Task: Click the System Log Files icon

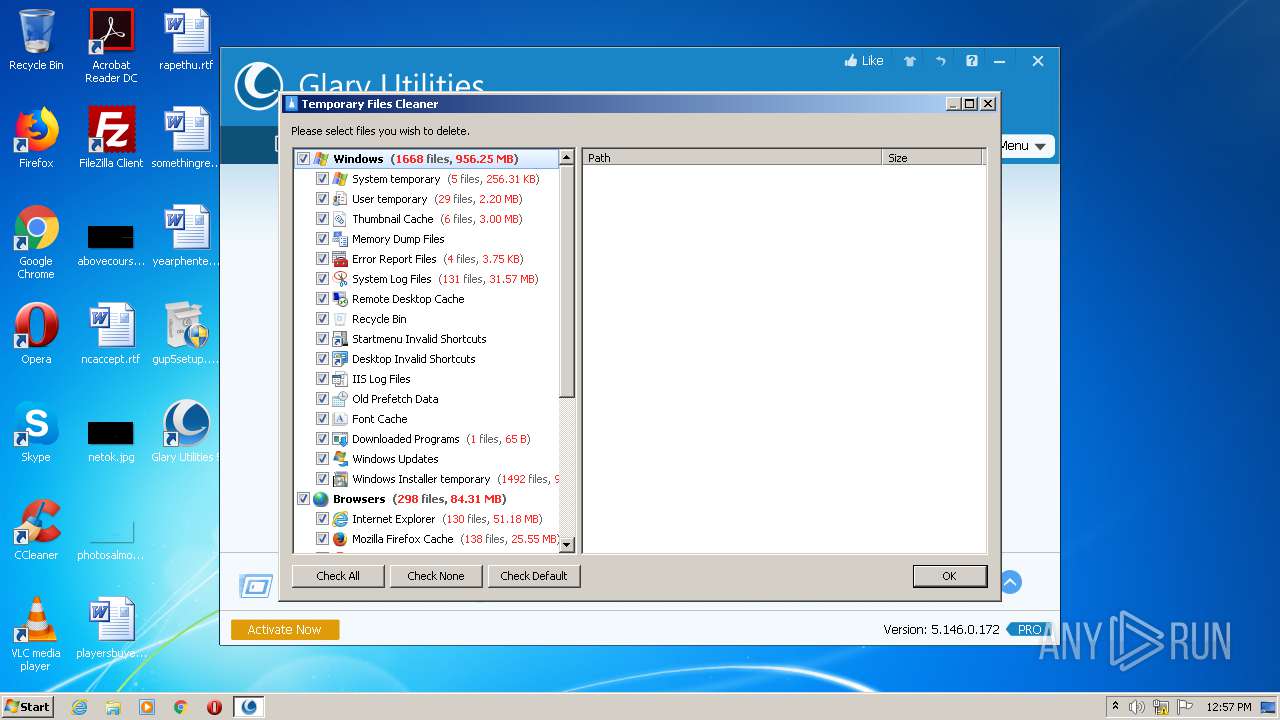Action: pyautogui.click(x=340, y=279)
